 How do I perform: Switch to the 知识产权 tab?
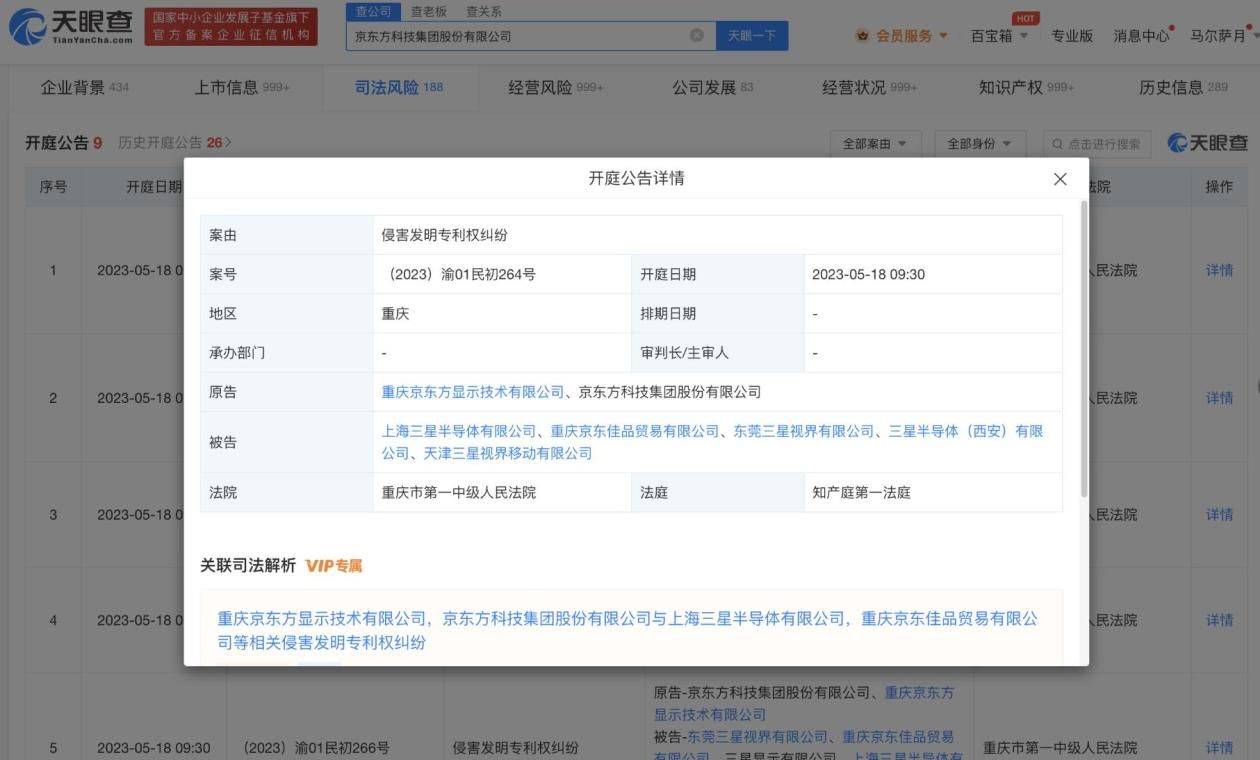1025,88
